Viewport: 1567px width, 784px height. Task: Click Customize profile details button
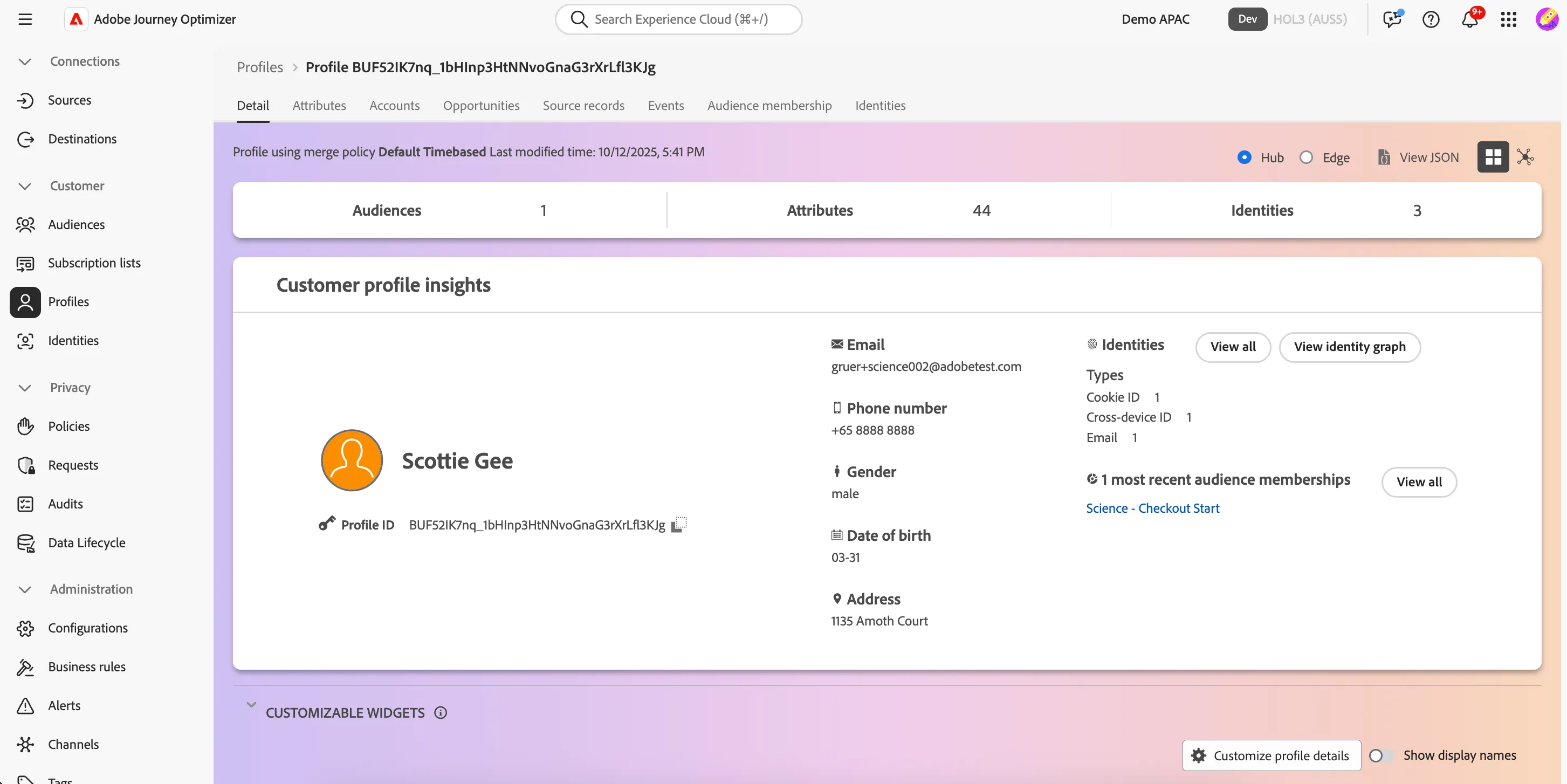(x=1272, y=755)
